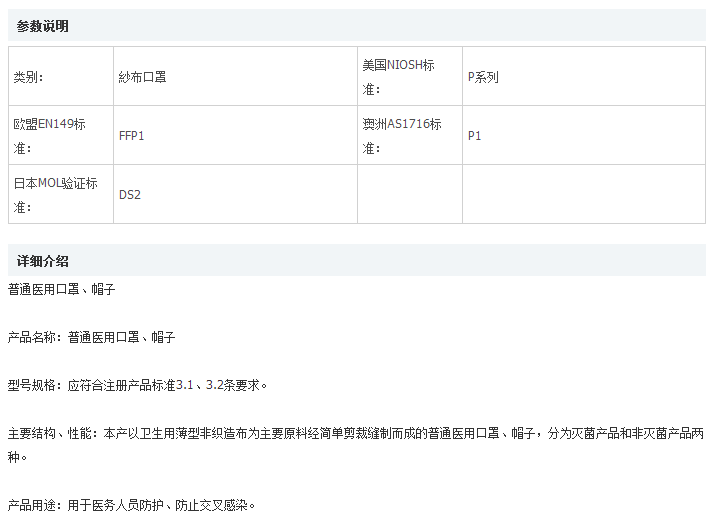The width and height of the screenshot is (717, 520).
Task: Open the FFP1 link
Action: click(132, 135)
